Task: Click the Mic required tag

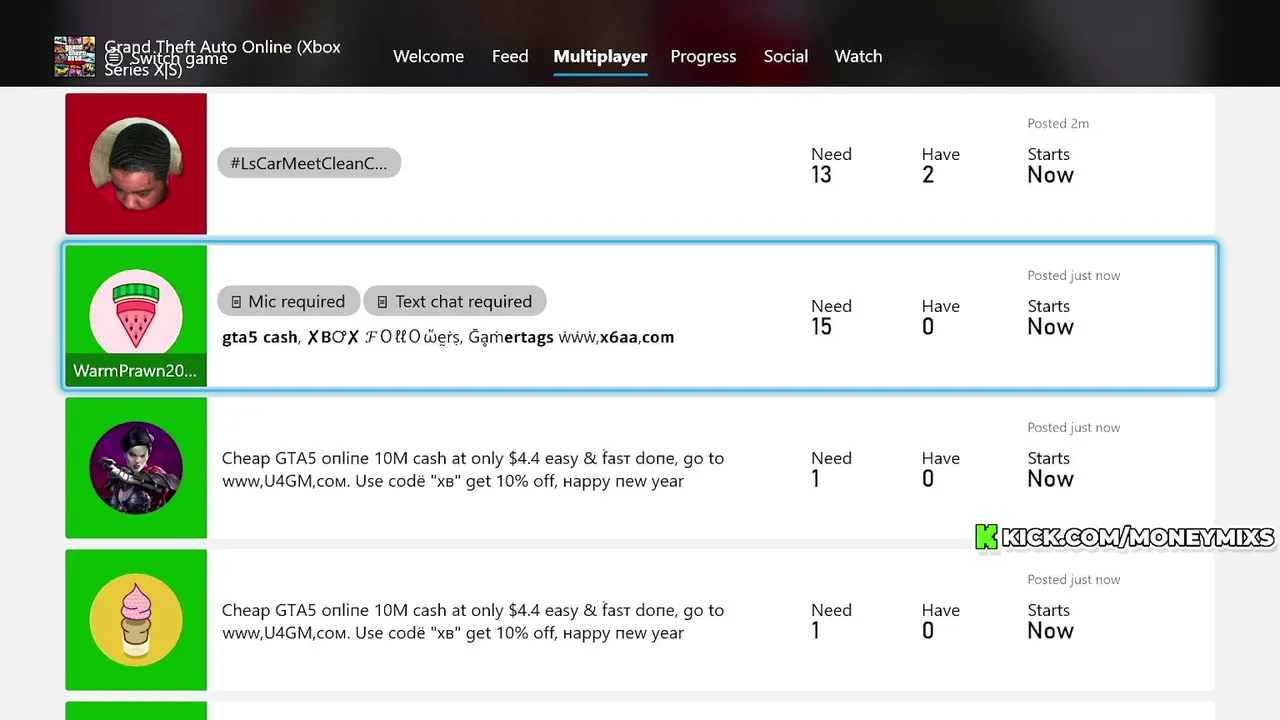Action: click(x=288, y=301)
